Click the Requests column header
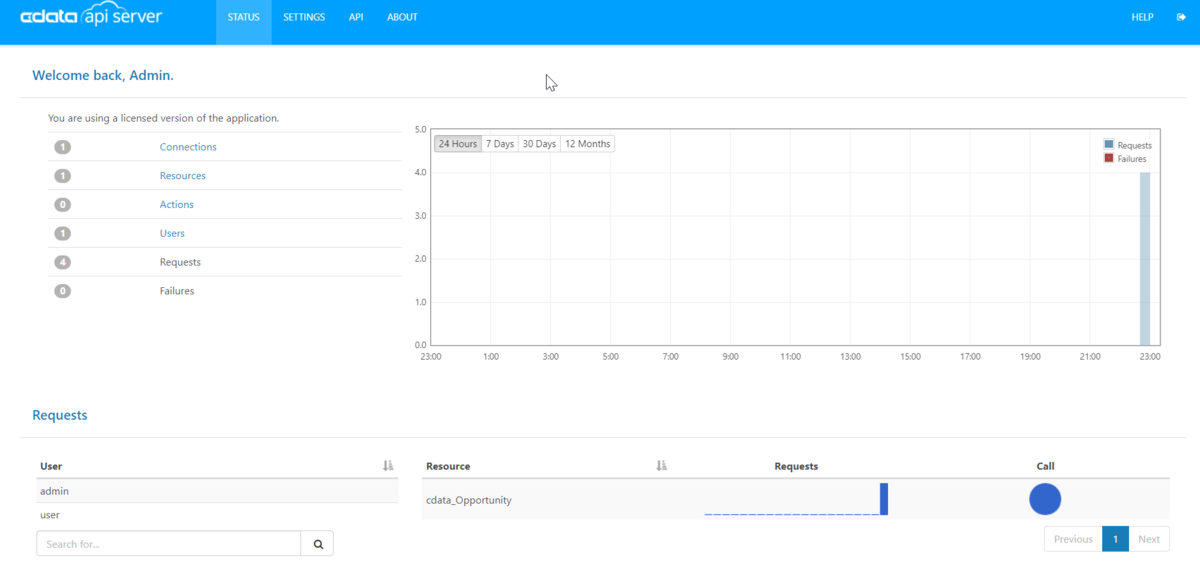Viewport: 1200px width, 581px height. tap(796, 466)
